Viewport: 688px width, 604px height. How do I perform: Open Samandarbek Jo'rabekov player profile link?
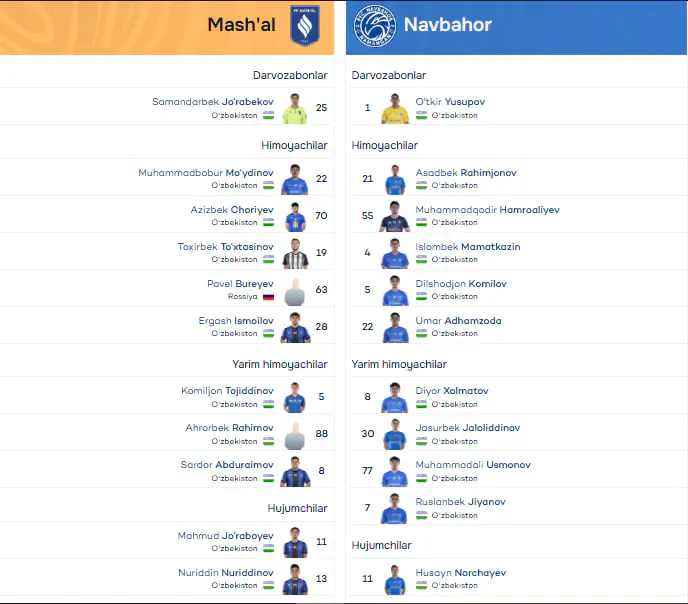click(x=212, y=102)
